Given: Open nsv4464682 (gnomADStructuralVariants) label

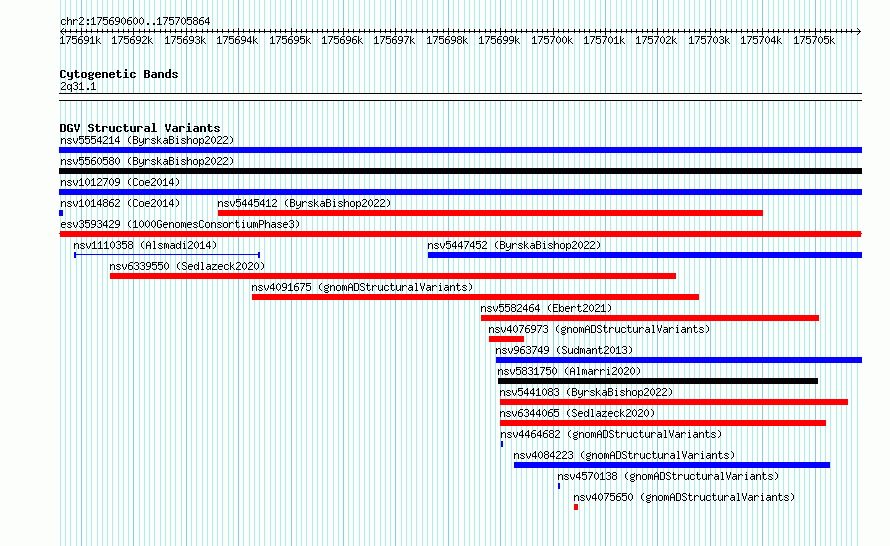Looking at the screenshot, I should click(611, 434).
